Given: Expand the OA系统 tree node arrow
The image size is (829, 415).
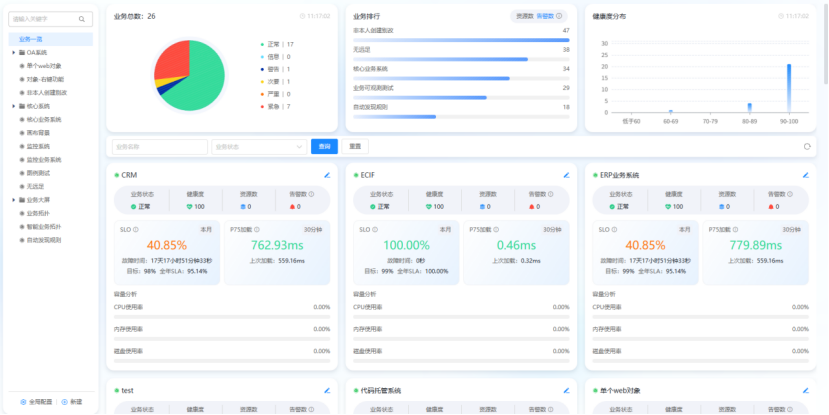Looking at the screenshot, I should tap(13, 52).
